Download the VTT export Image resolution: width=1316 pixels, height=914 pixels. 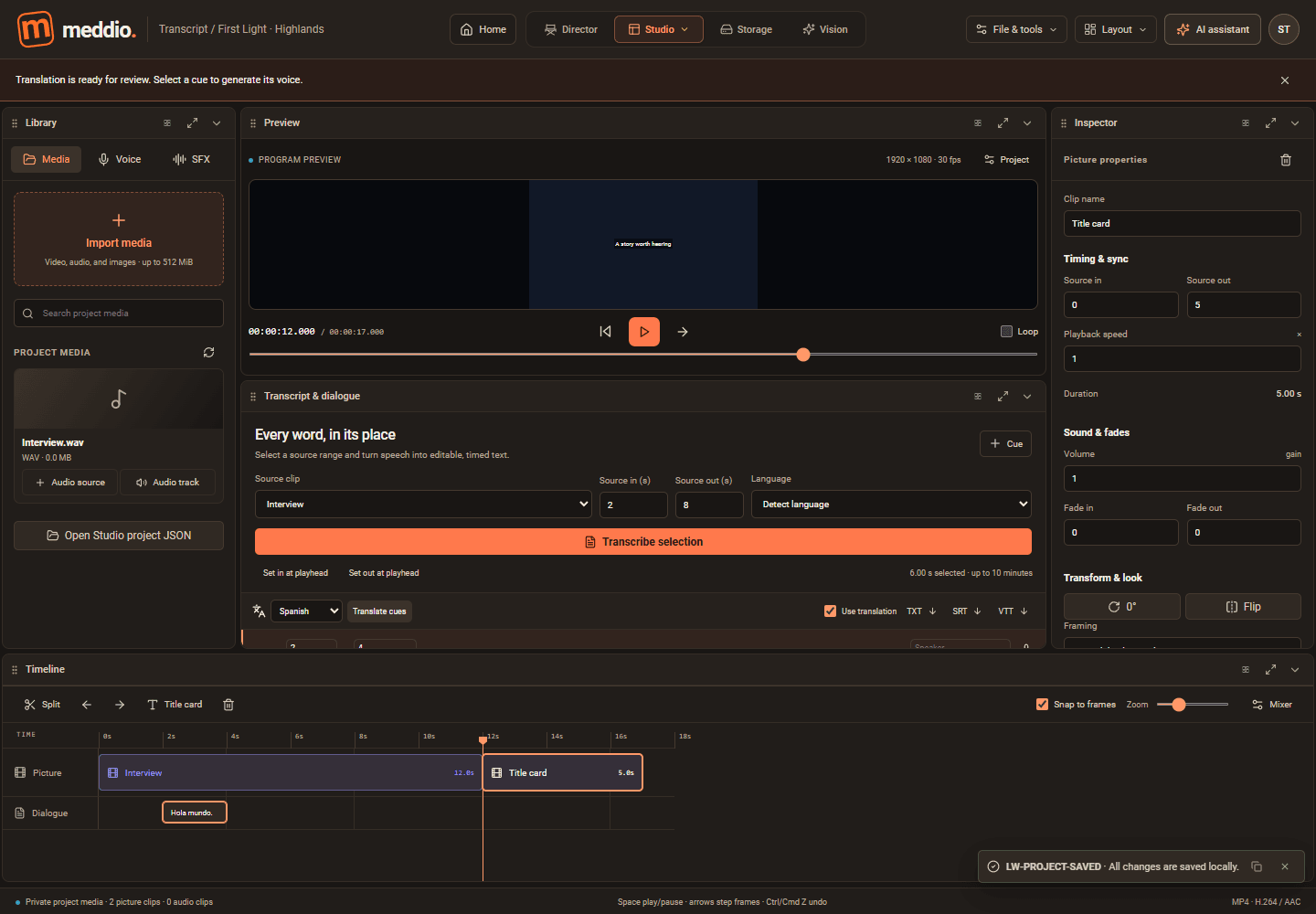pyautogui.click(x=1013, y=611)
